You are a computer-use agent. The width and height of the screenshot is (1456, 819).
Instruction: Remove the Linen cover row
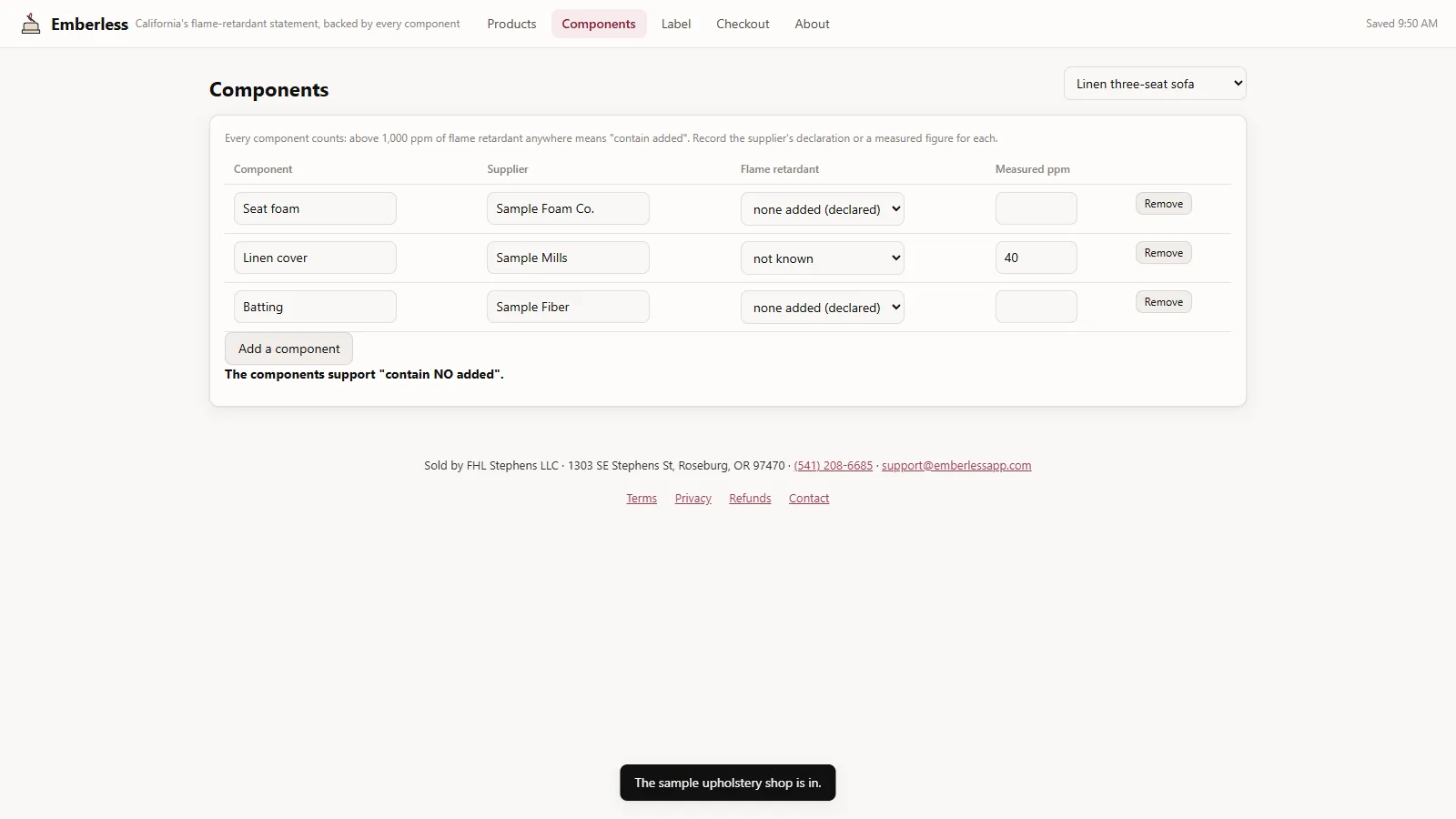click(x=1164, y=253)
